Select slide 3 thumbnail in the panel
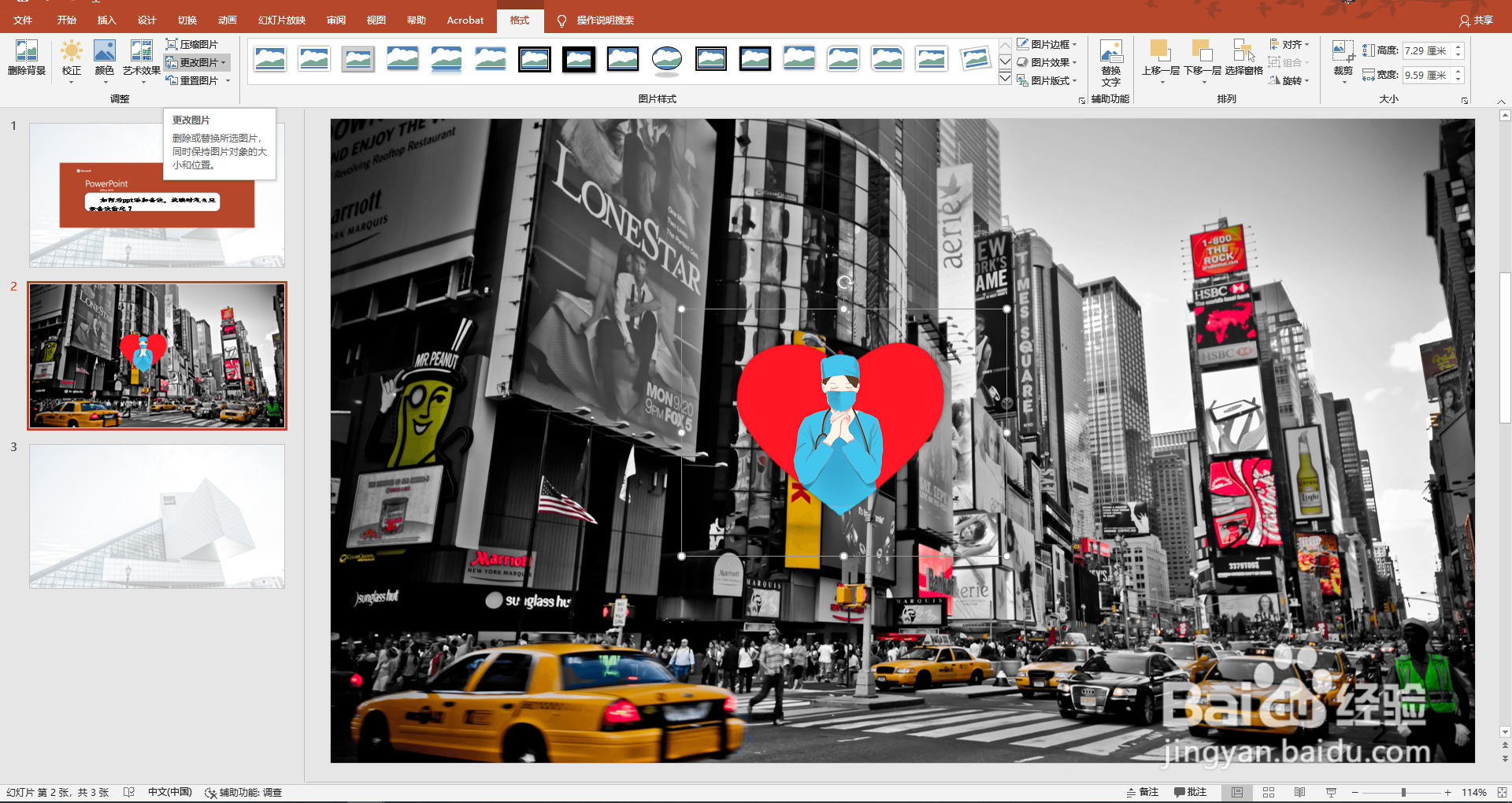1512x803 pixels. pyautogui.click(x=157, y=516)
